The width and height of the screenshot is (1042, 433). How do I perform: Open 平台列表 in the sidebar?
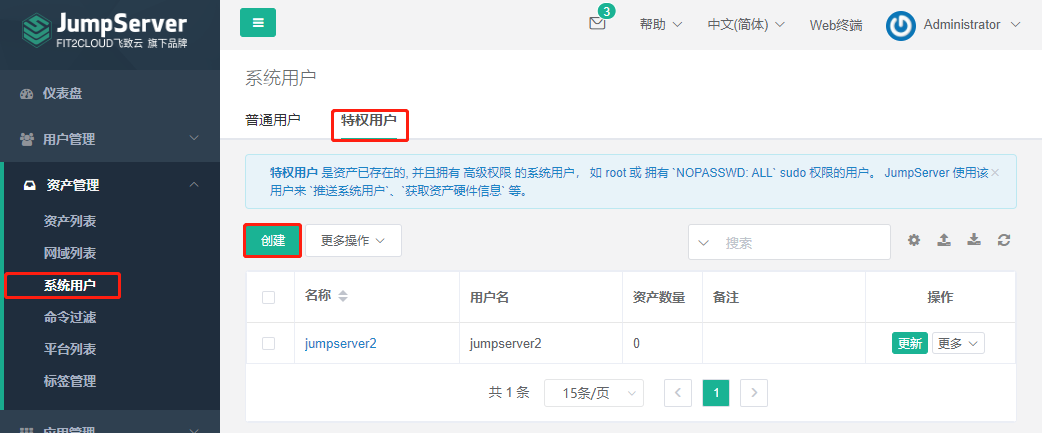click(70, 349)
